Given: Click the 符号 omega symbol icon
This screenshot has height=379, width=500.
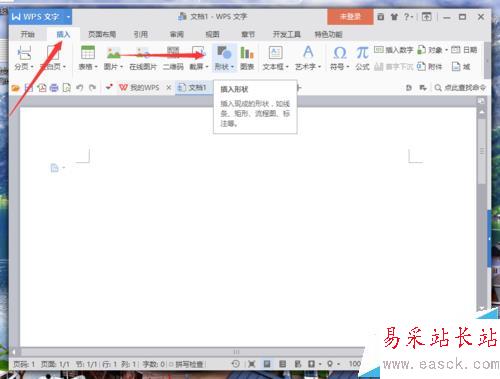Looking at the screenshot, I should click(x=340, y=53).
